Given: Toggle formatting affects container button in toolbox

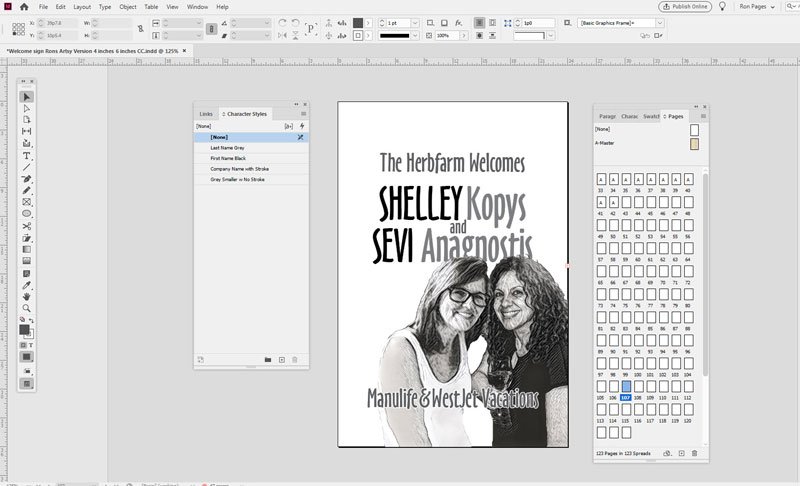Looking at the screenshot, I should (23, 345).
